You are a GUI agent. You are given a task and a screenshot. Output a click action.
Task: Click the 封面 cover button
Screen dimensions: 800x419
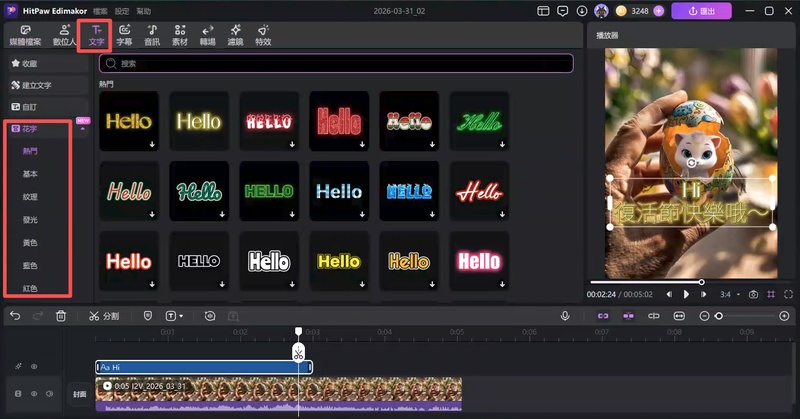(79, 394)
